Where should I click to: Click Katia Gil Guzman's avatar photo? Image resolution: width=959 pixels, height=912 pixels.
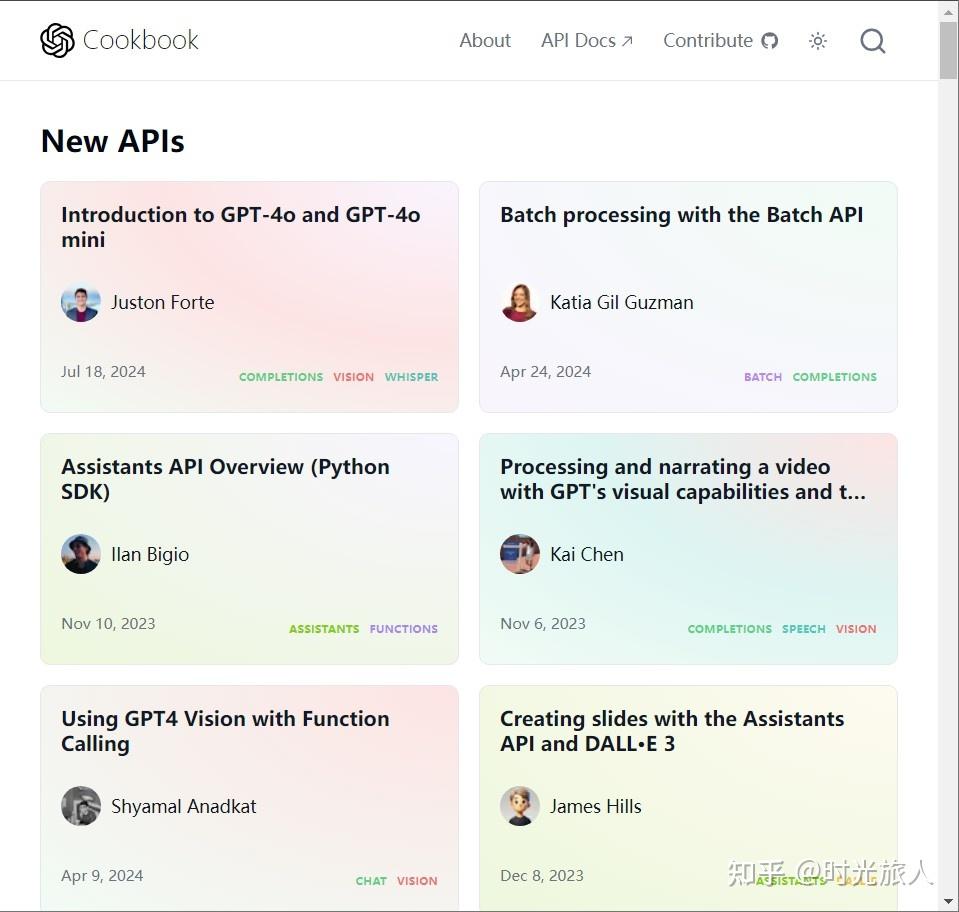[519, 302]
